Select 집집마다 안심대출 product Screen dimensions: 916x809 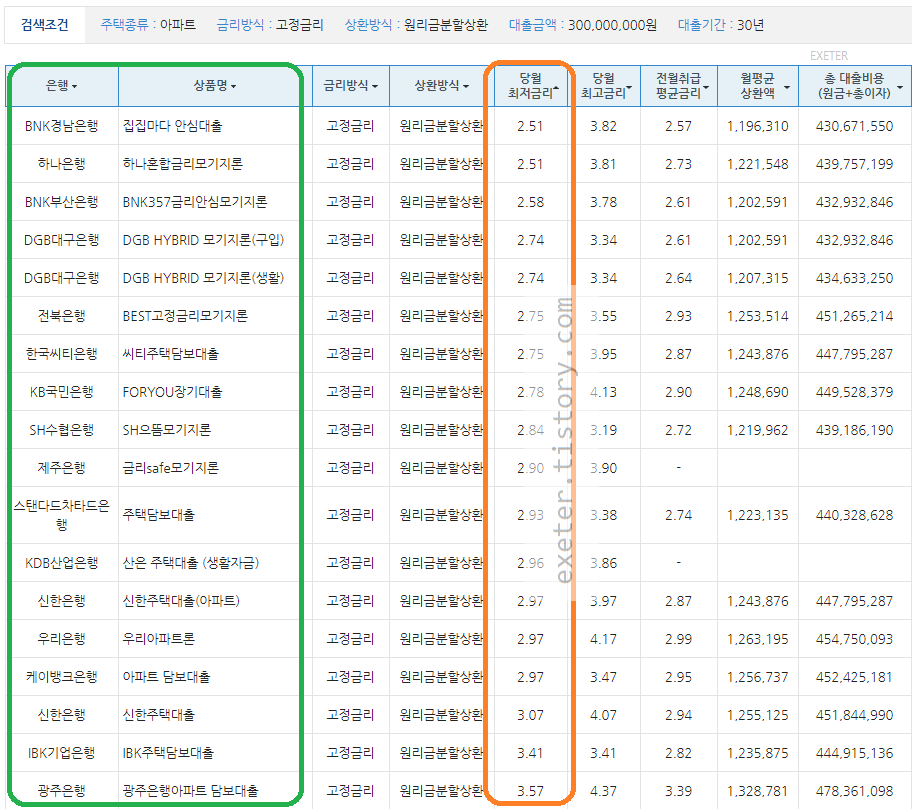click(172, 126)
